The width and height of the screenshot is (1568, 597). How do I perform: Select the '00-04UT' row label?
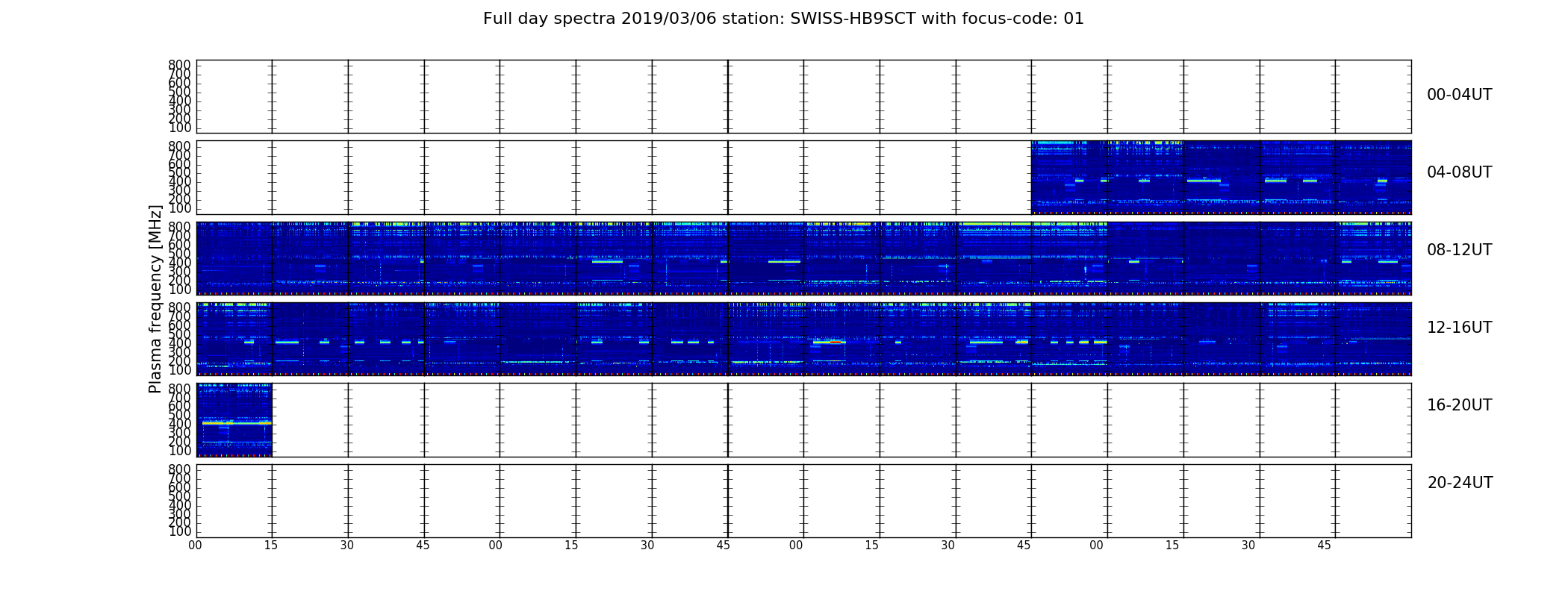[1459, 95]
